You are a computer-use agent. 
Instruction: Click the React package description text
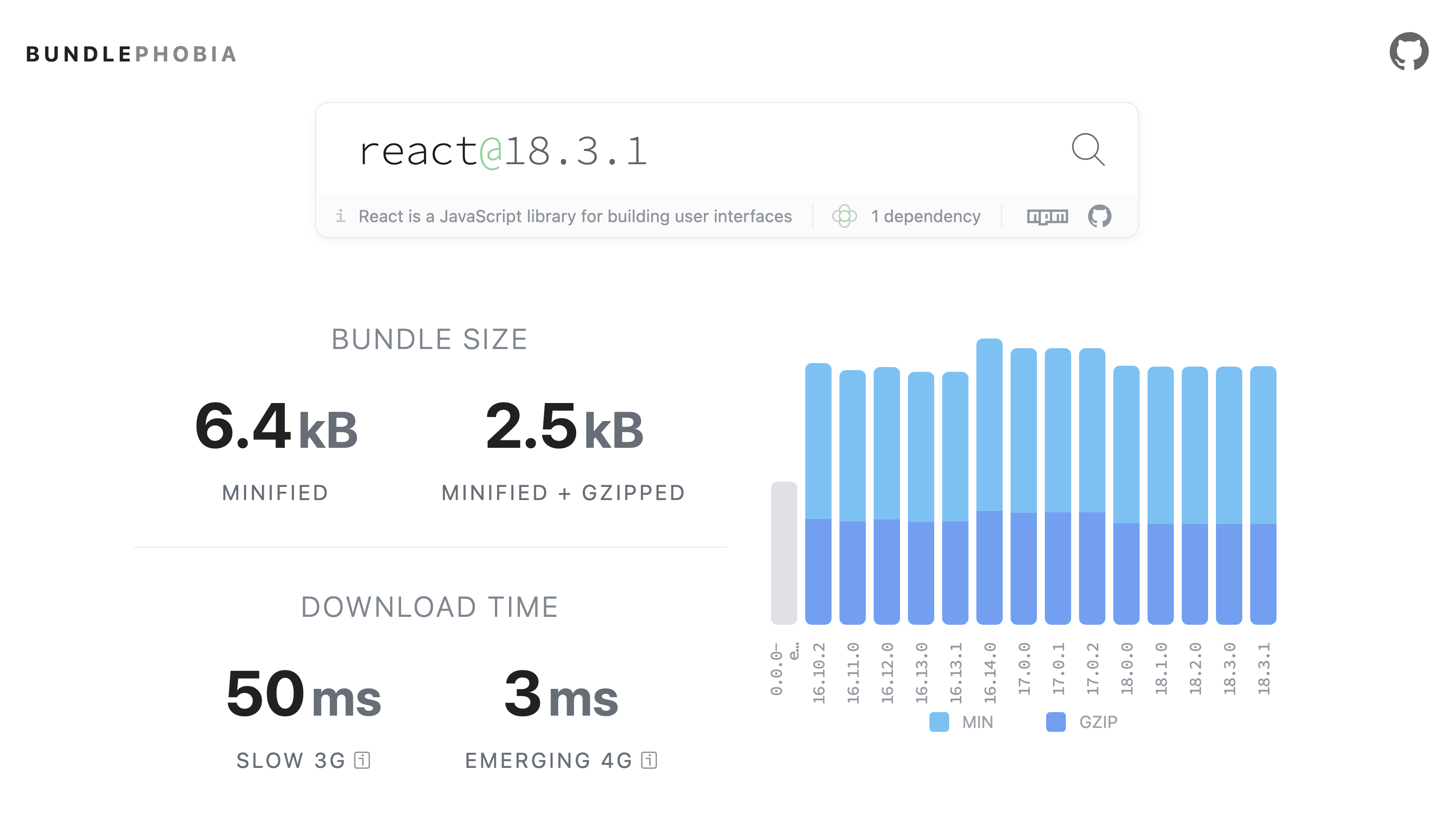tap(575, 216)
